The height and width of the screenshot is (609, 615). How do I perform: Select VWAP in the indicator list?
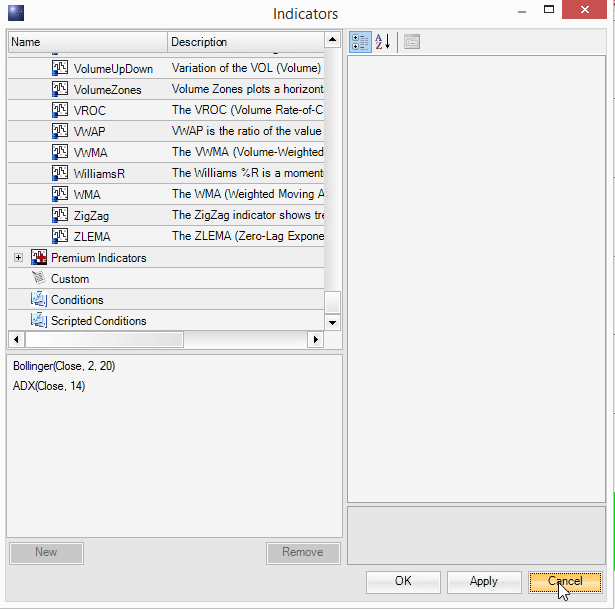click(x=89, y=131)
